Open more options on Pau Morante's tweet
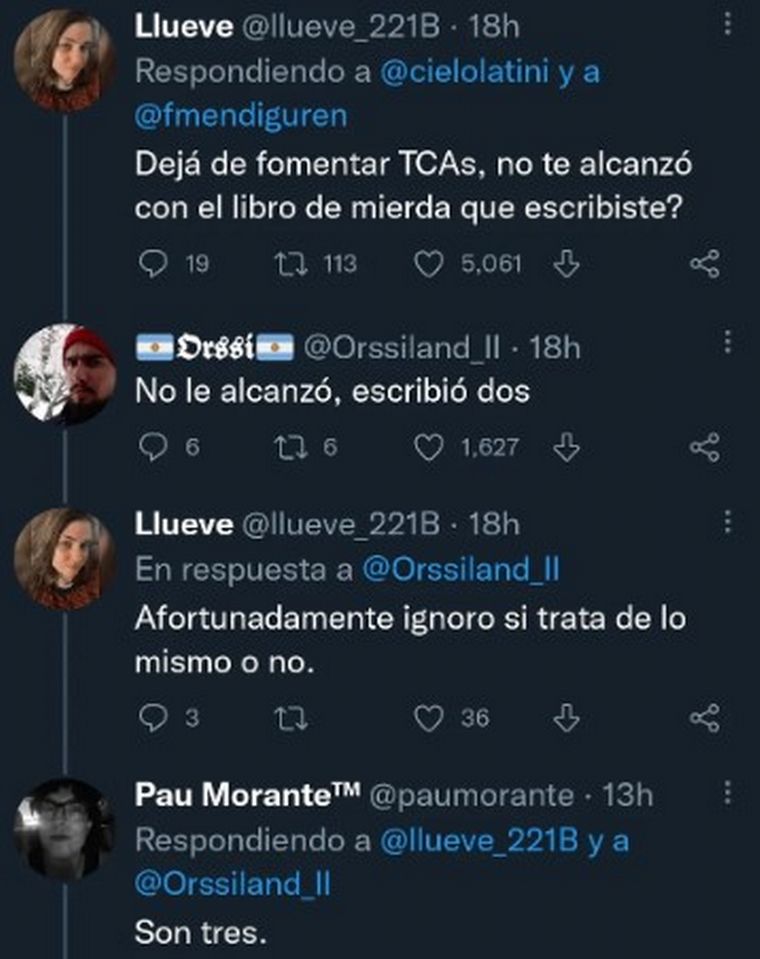This screenshot has height=959, width=760. 727,795
